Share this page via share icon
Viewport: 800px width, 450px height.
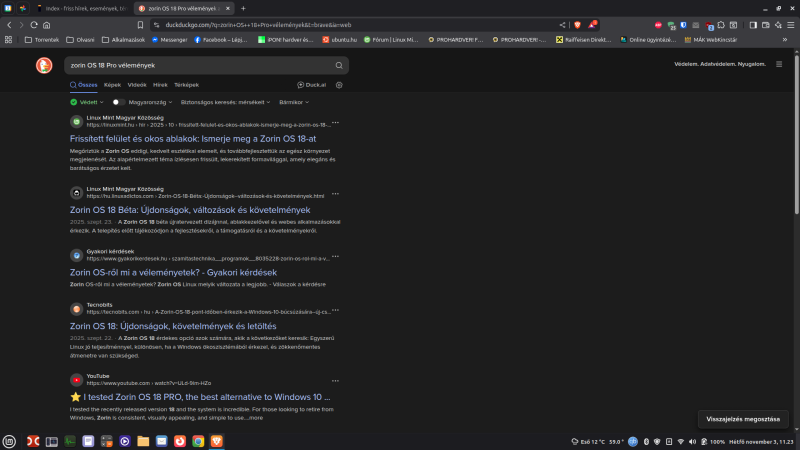coord(562,24)
